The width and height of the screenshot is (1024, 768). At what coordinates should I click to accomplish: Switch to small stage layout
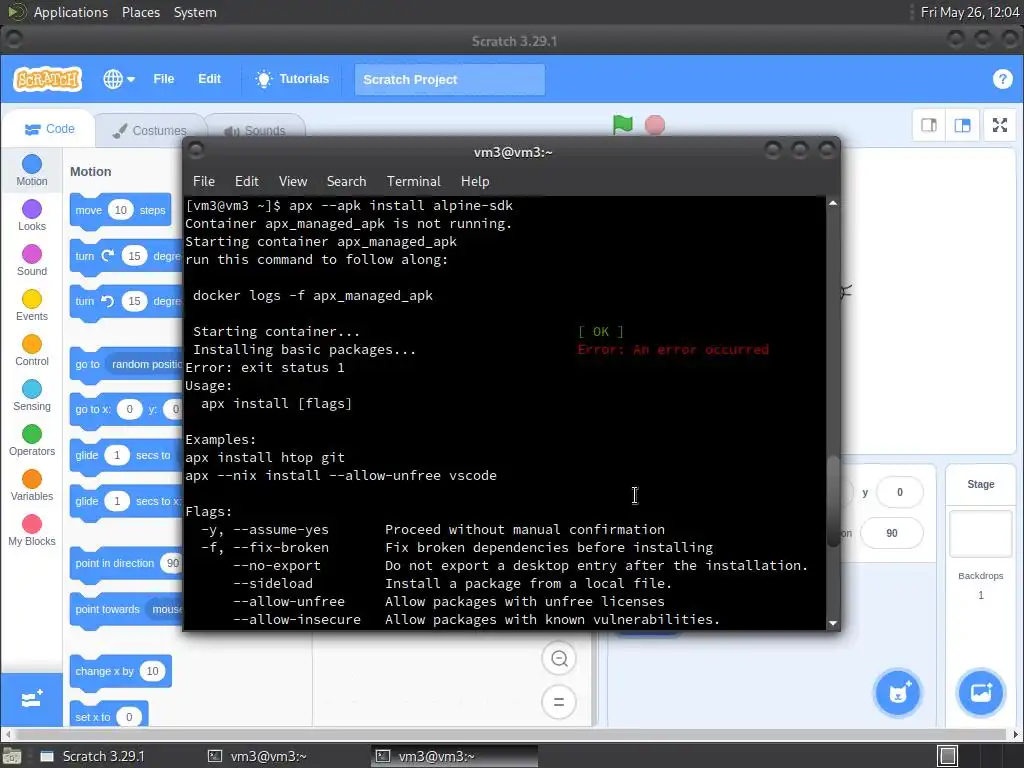coord(929,125)
